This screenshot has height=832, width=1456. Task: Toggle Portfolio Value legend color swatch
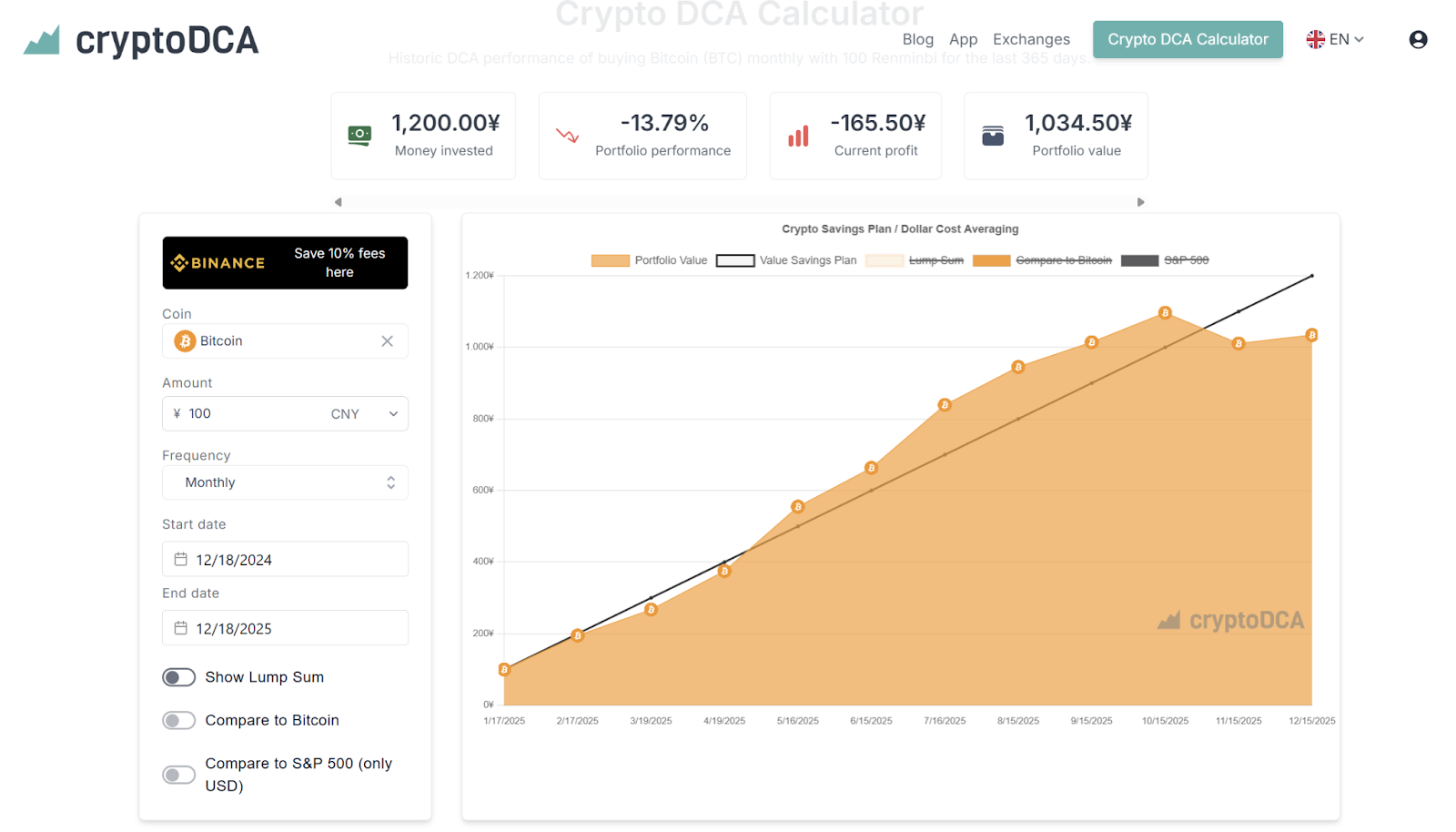[x=610, y=261]
